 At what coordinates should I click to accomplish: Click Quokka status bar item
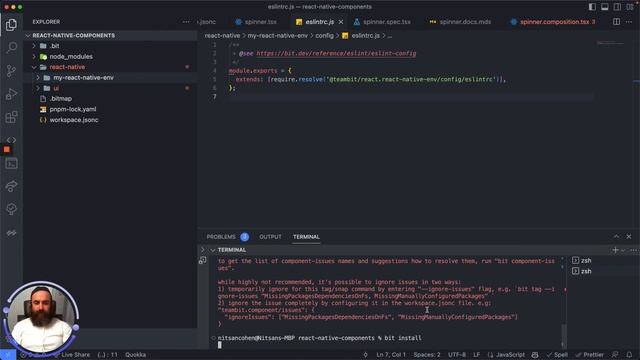[x=136, y=355]
